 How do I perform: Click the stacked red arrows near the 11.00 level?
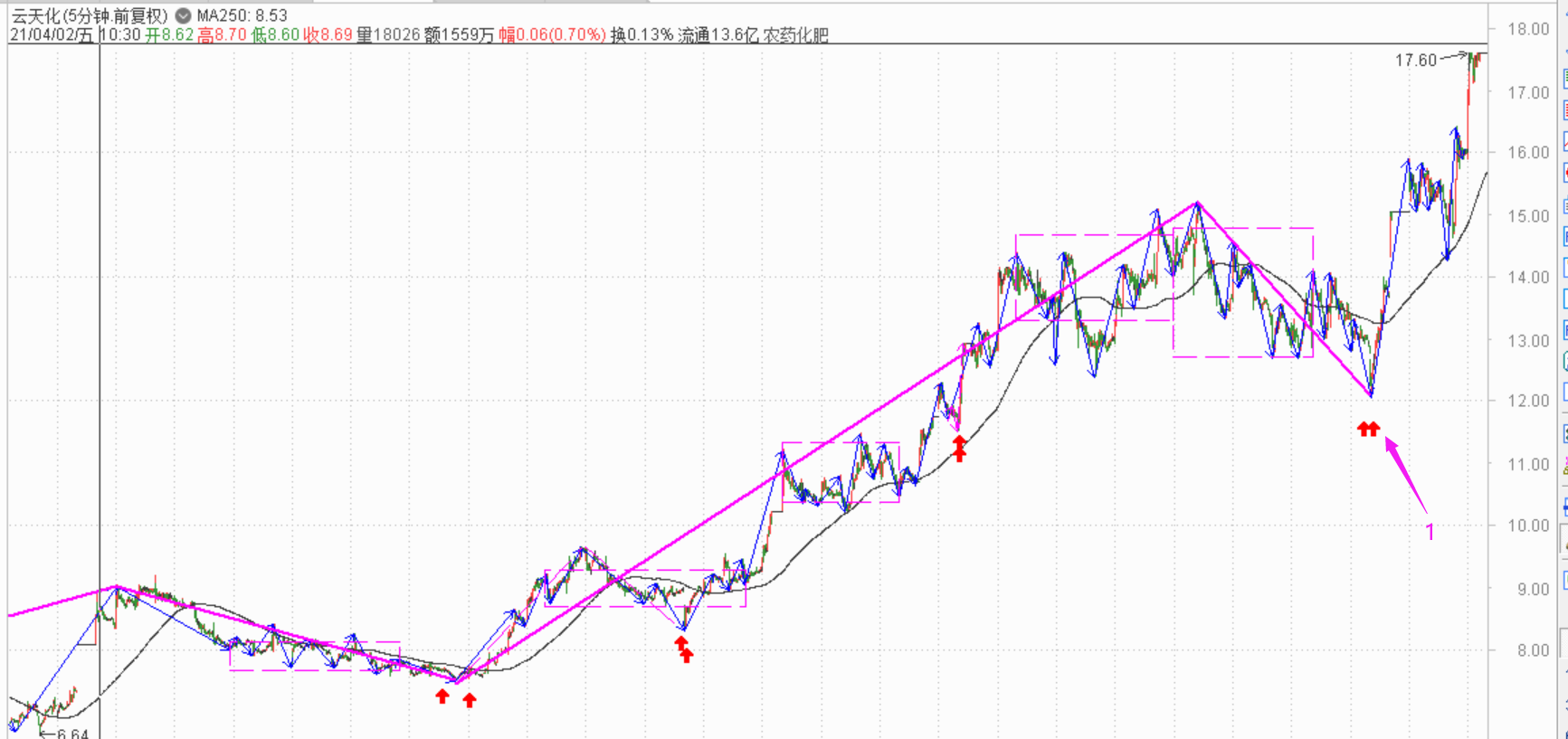tap(959, 448)
